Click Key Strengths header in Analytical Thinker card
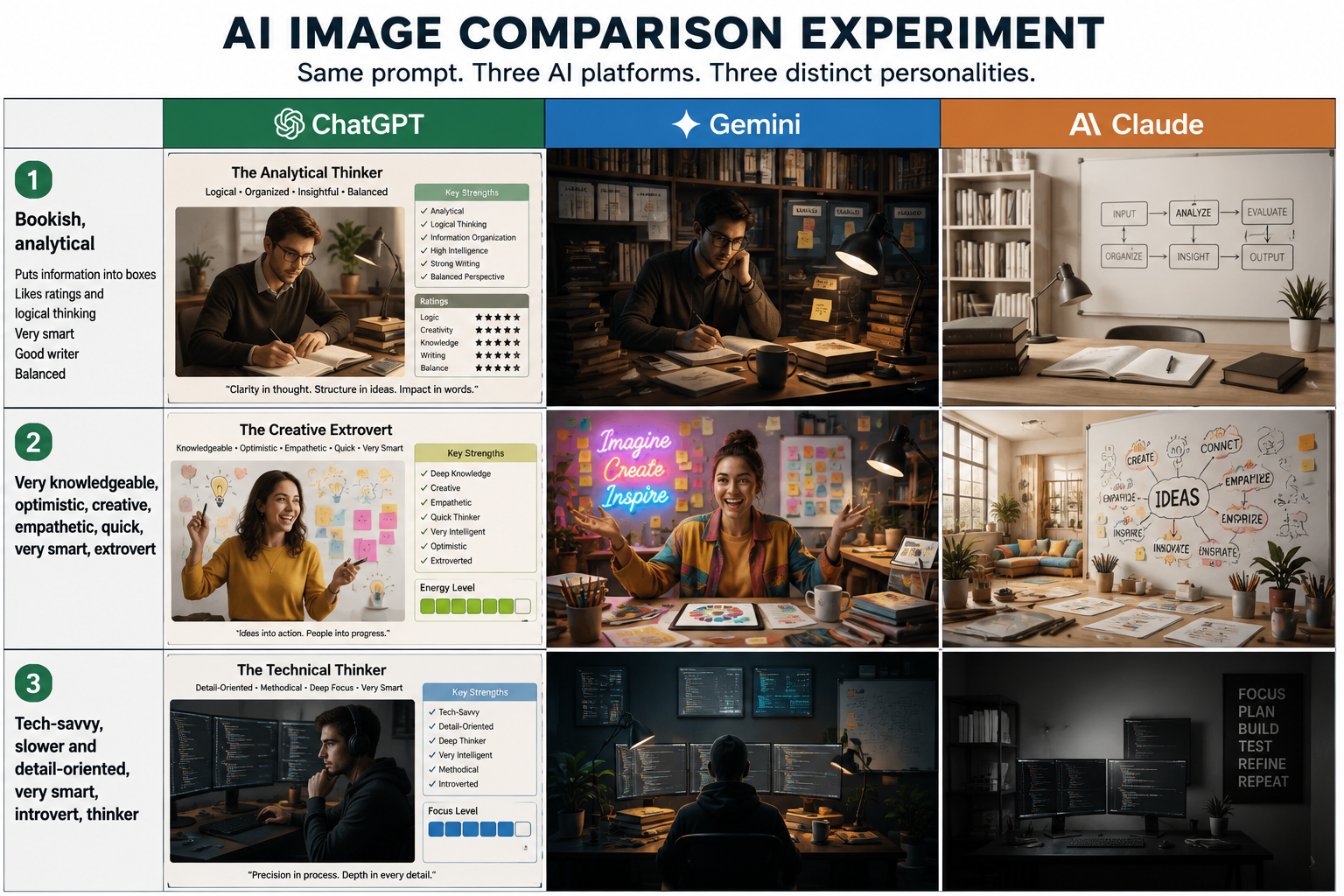 (x=472, y=192)
